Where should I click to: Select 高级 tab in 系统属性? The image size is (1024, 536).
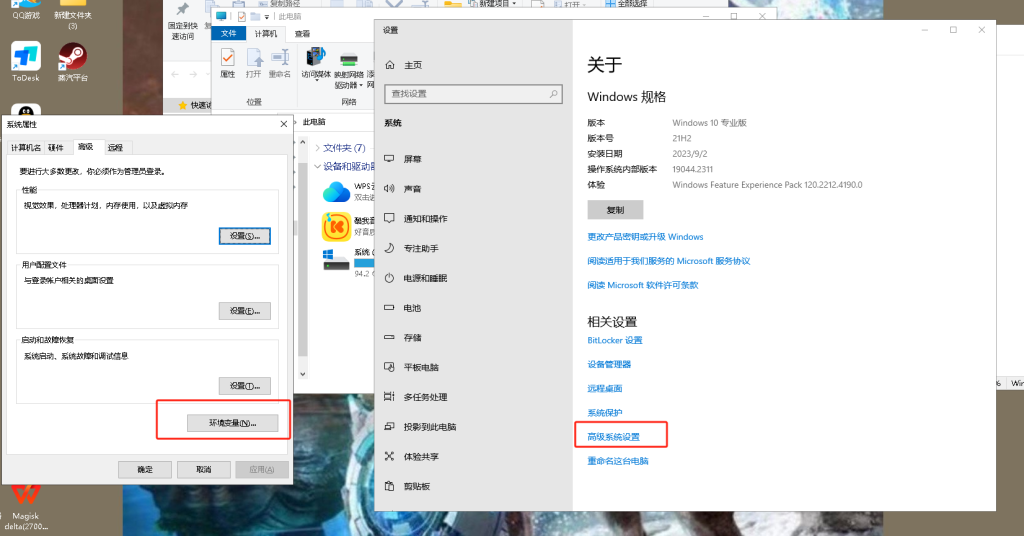(x=86, y=147)
